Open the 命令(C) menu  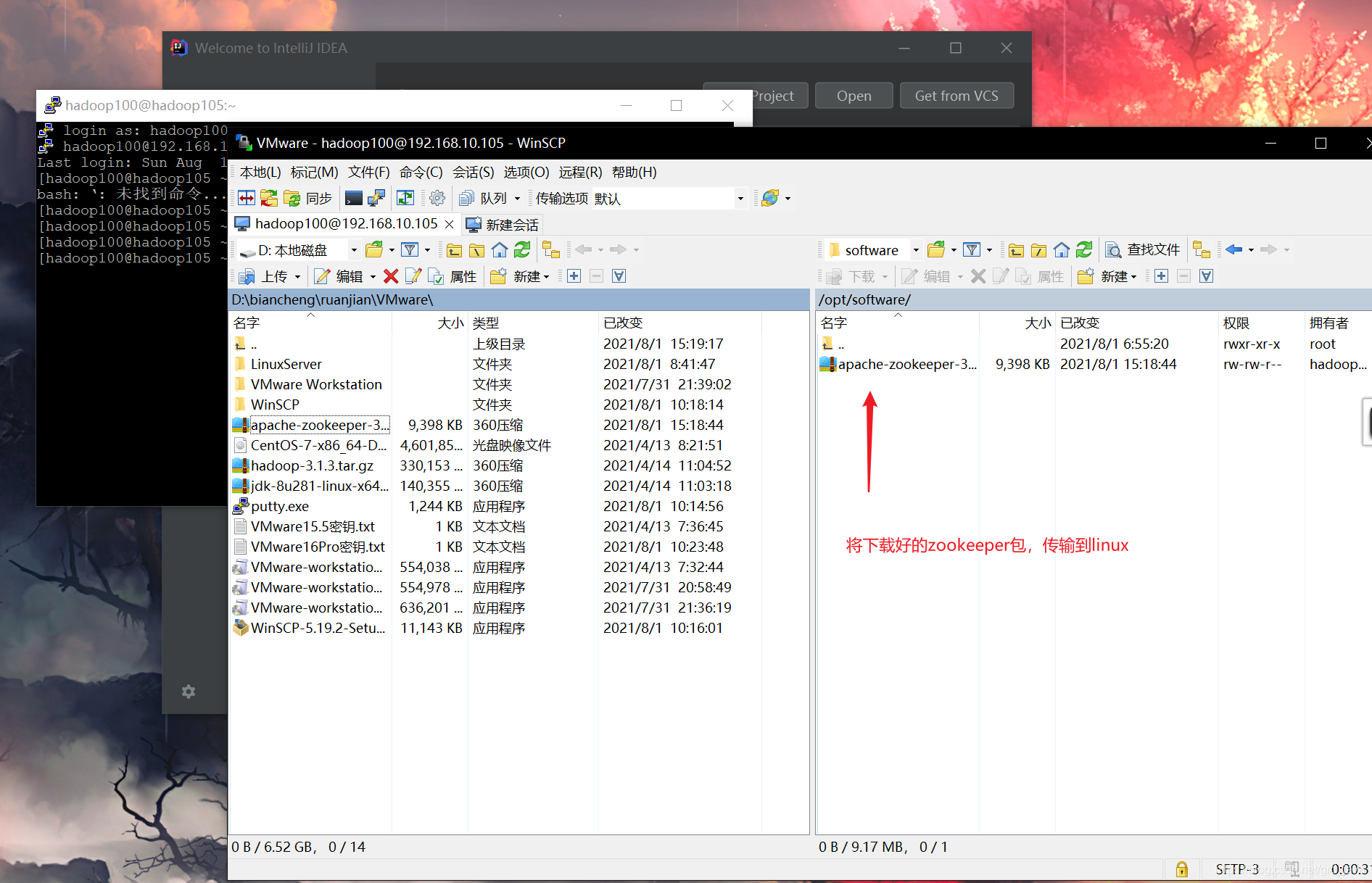pos(421,172)
